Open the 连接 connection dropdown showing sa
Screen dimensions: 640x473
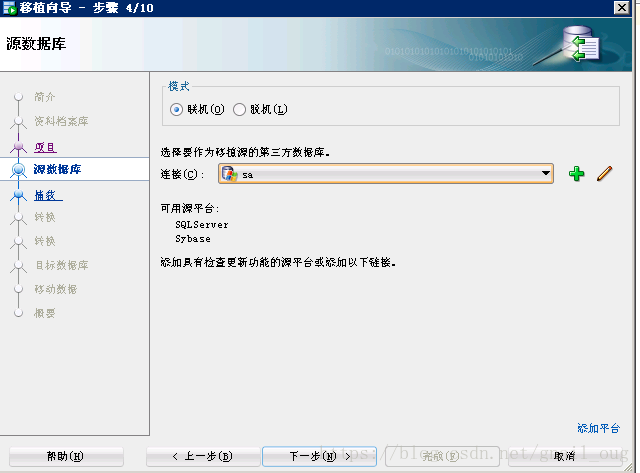coord(386,174)
